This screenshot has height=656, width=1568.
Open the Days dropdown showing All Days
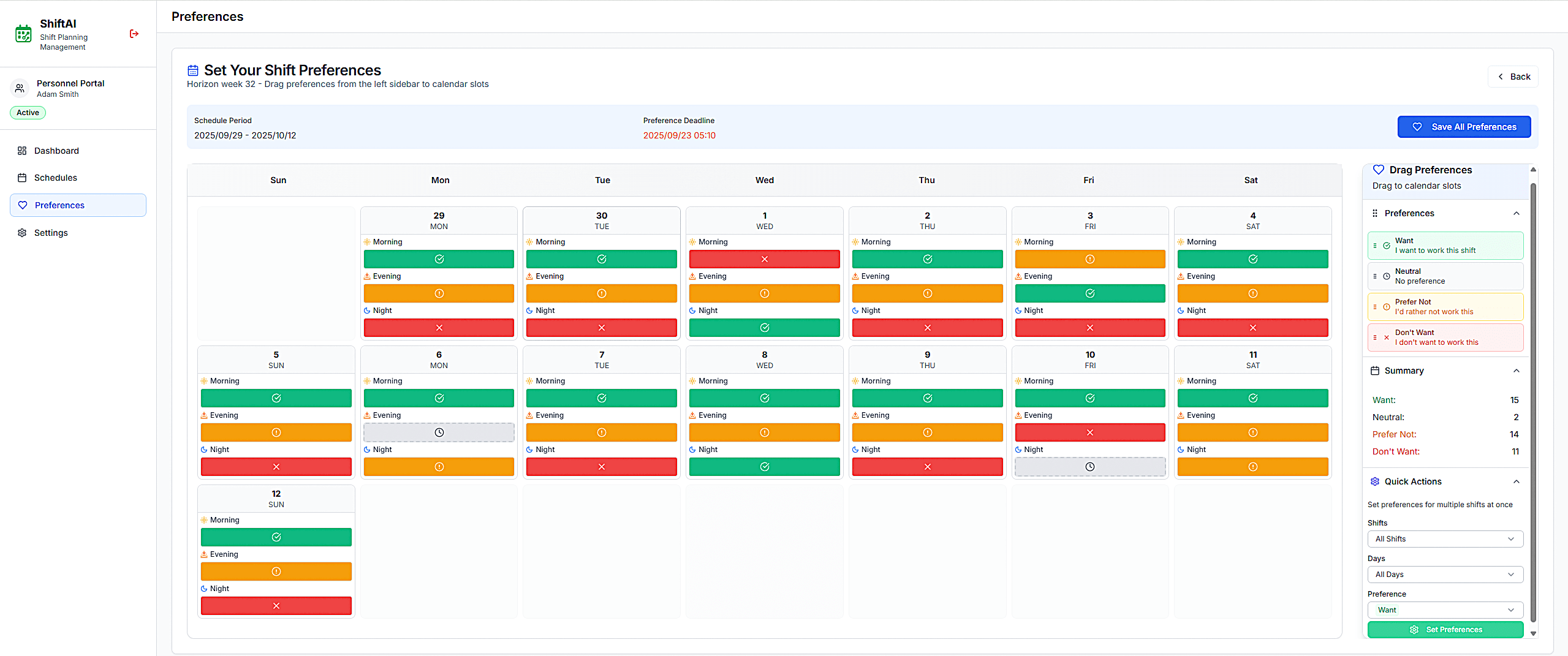tap(1445, 575)
